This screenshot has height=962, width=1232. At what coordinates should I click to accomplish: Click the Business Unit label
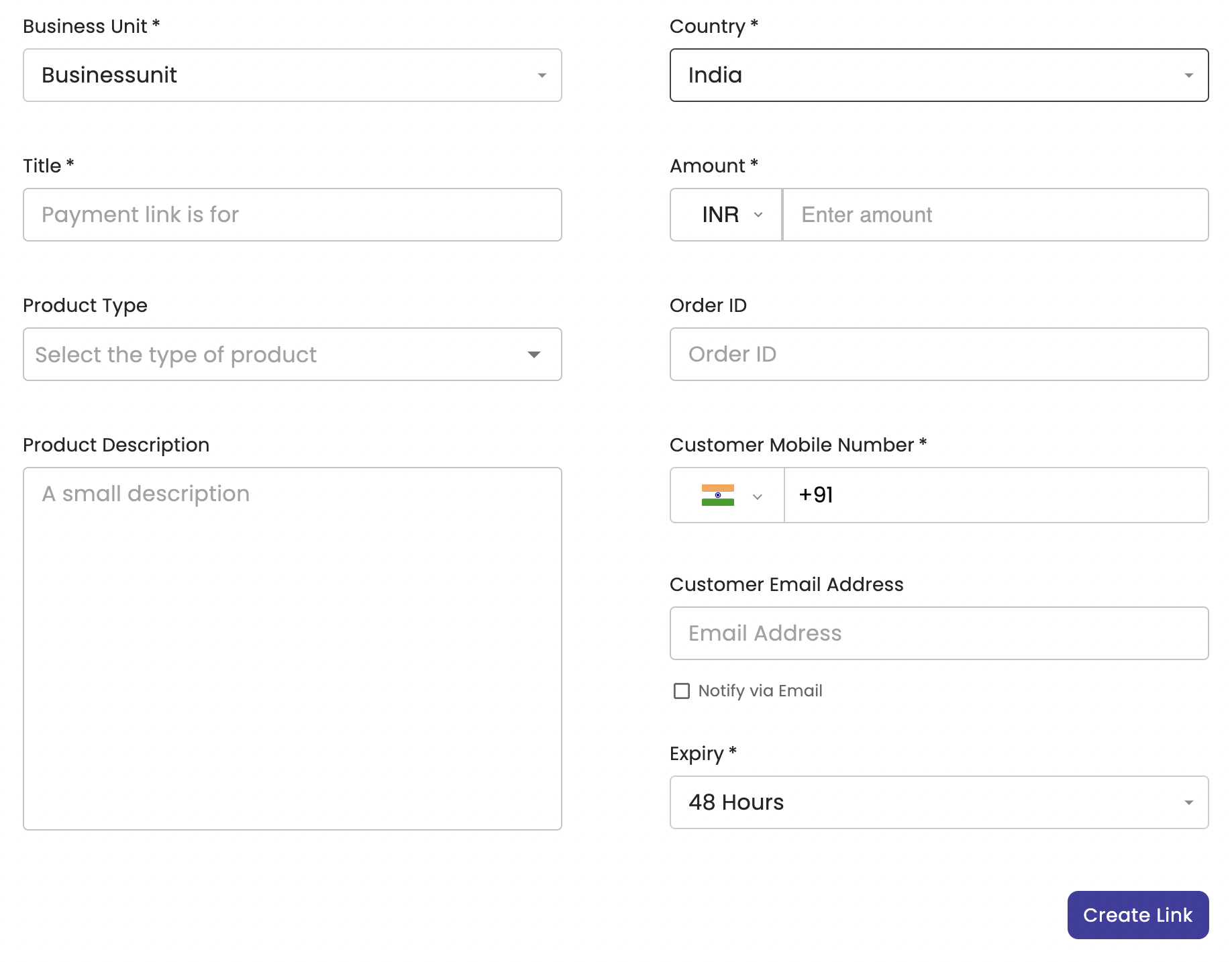coord(91,26)
